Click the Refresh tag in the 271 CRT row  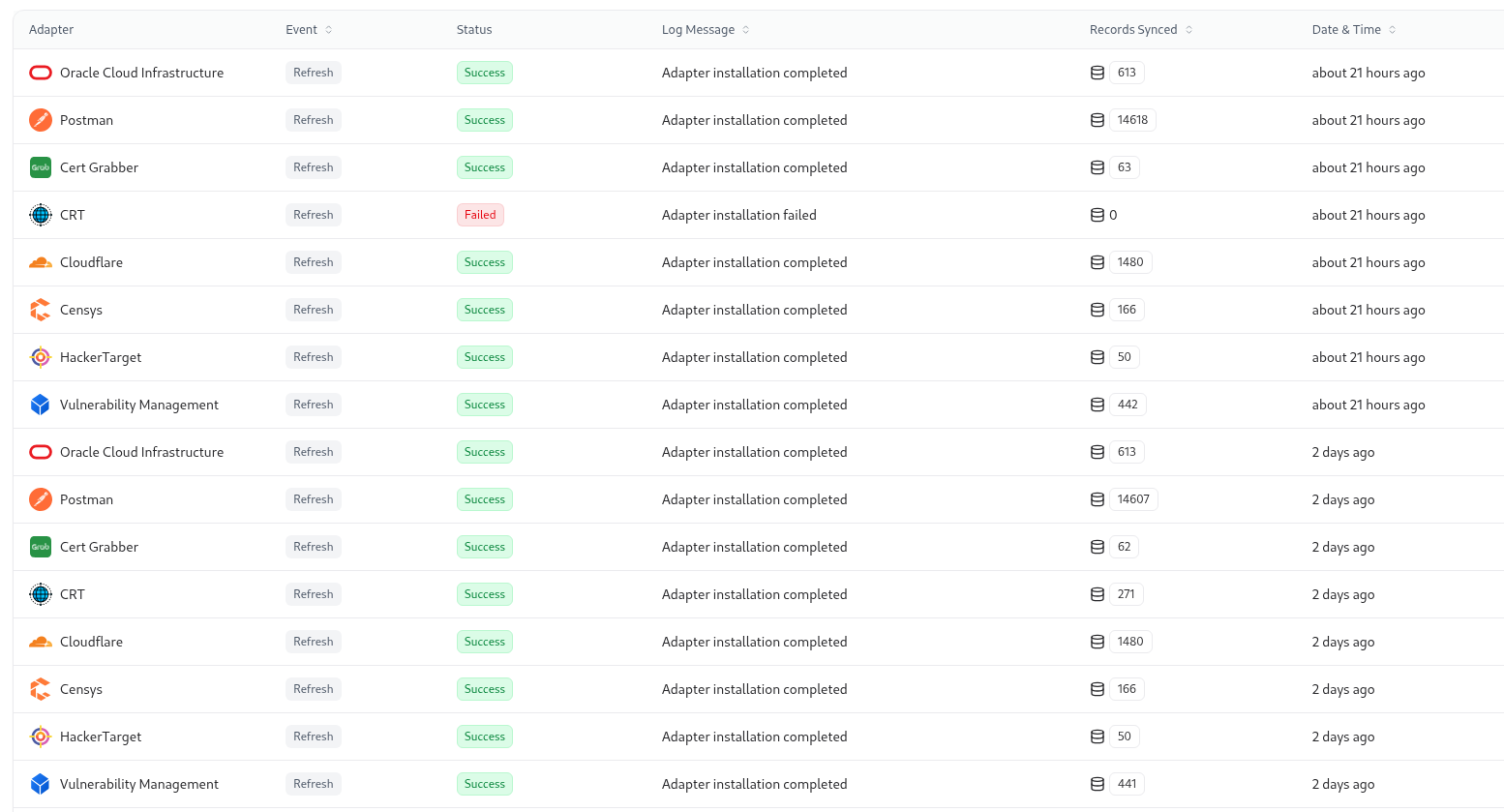[314, 594]
